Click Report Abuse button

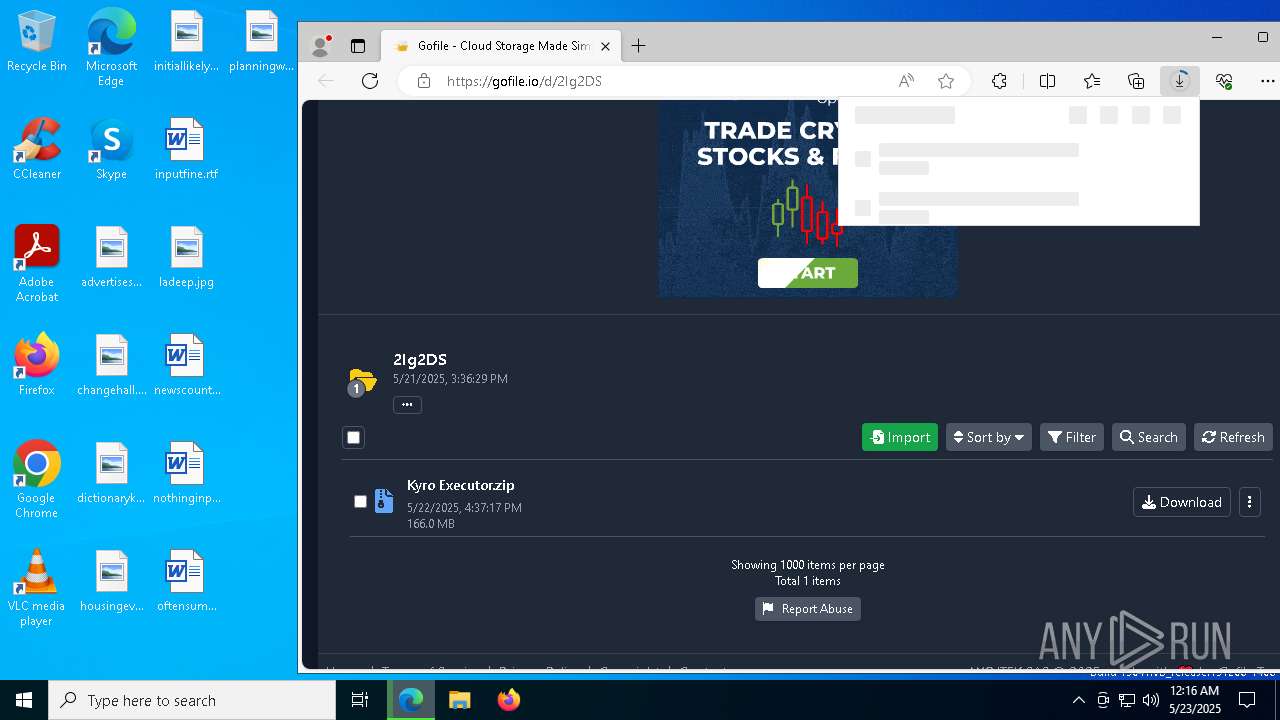point(808,609)
